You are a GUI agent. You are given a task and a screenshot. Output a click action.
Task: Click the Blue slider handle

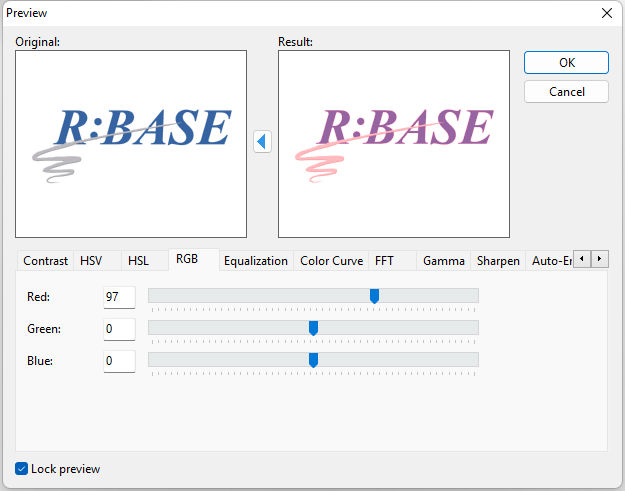(313, 360)
